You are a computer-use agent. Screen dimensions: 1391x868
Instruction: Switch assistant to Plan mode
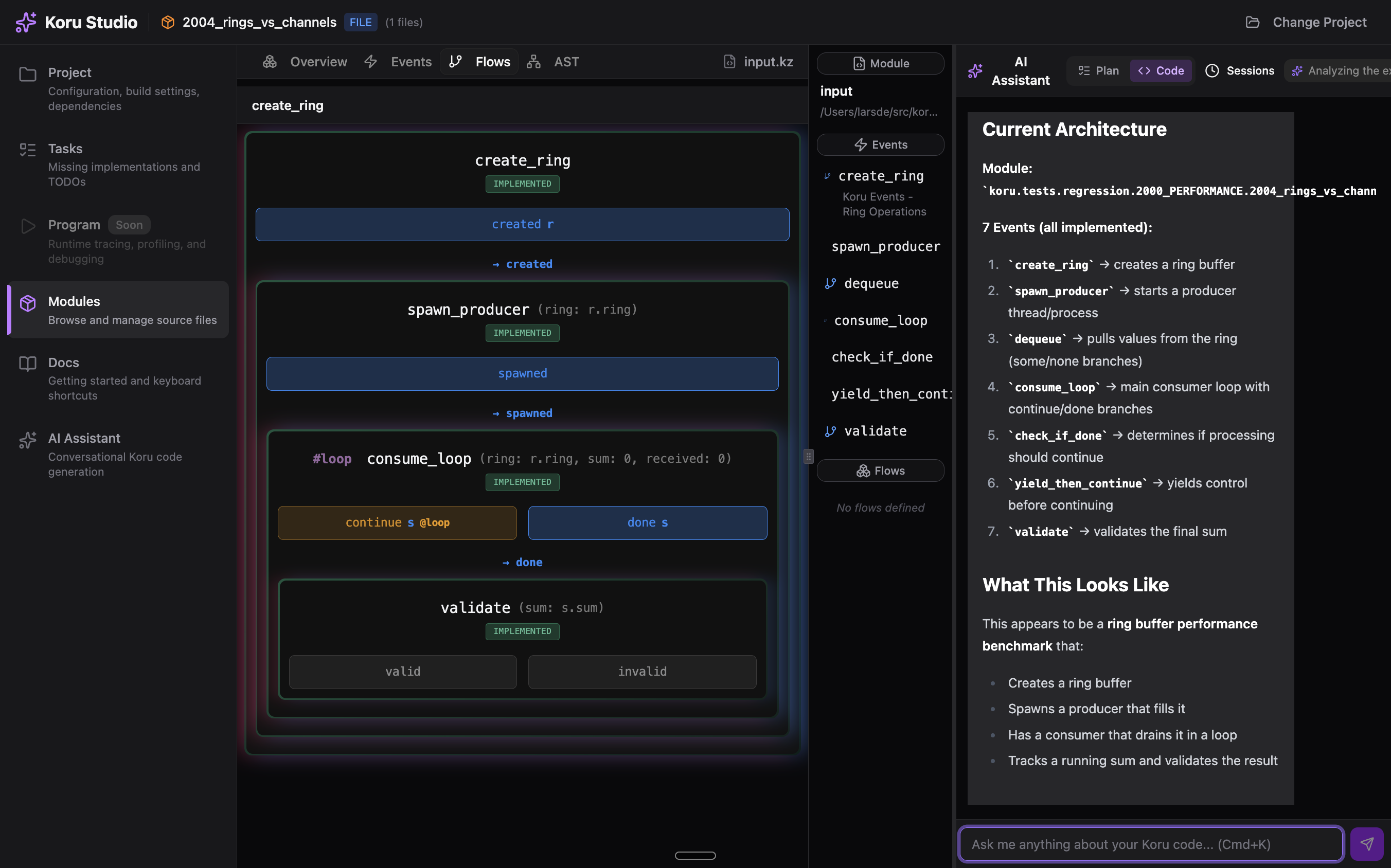[x=1099, y=70]
